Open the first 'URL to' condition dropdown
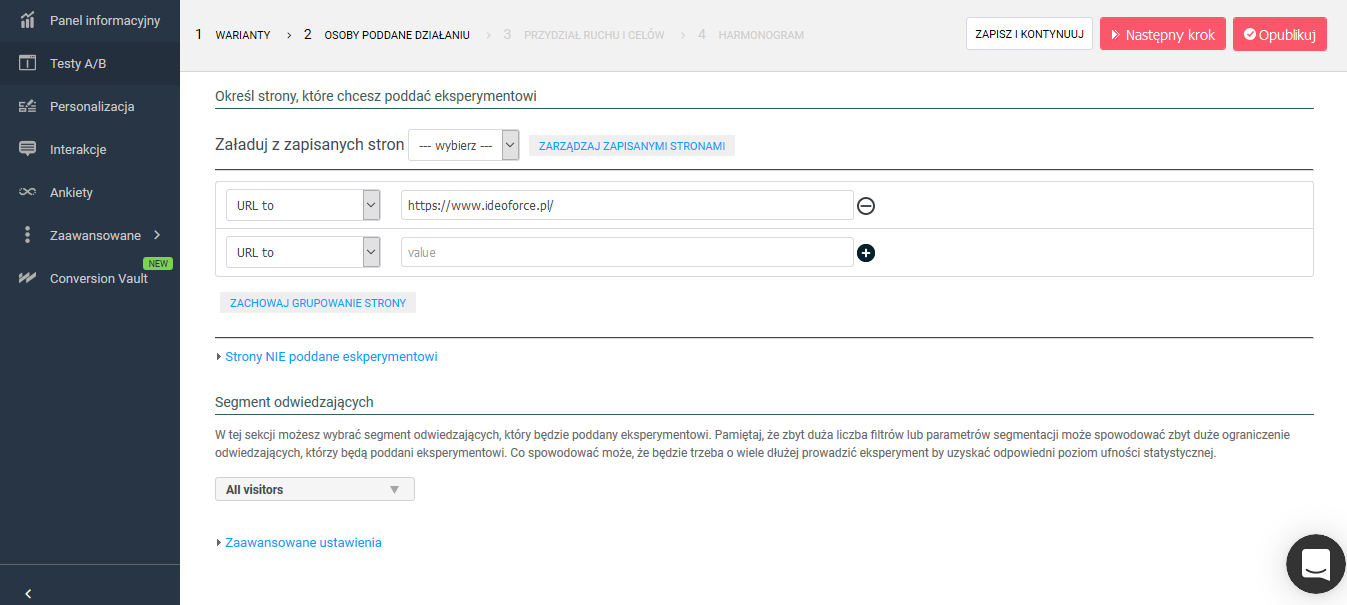 tap(302, 205)
